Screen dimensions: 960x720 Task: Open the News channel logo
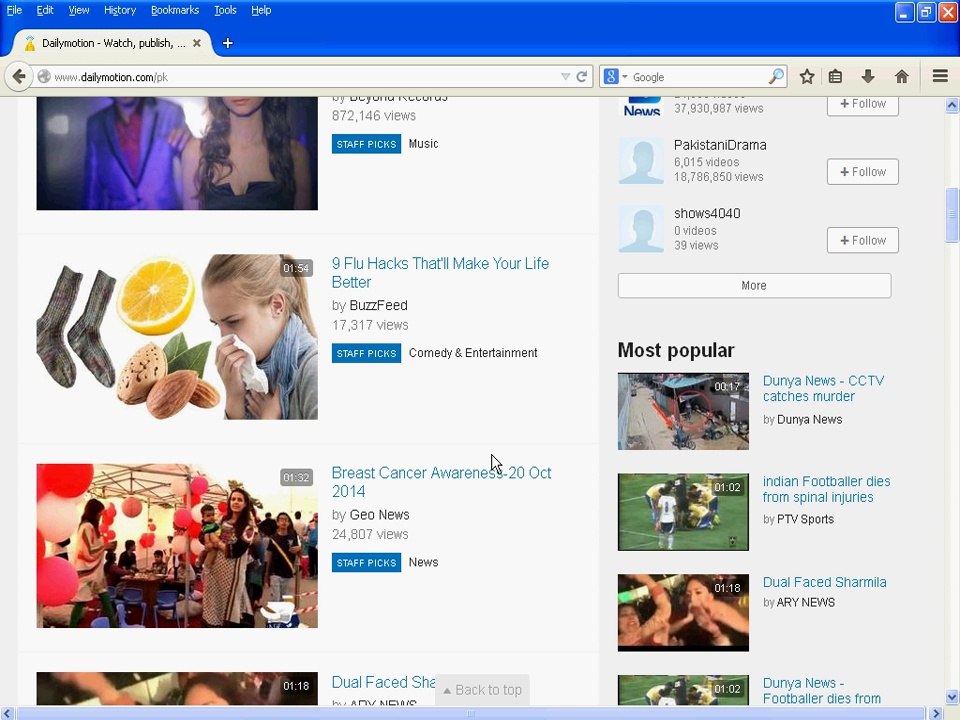coord(641,106)
